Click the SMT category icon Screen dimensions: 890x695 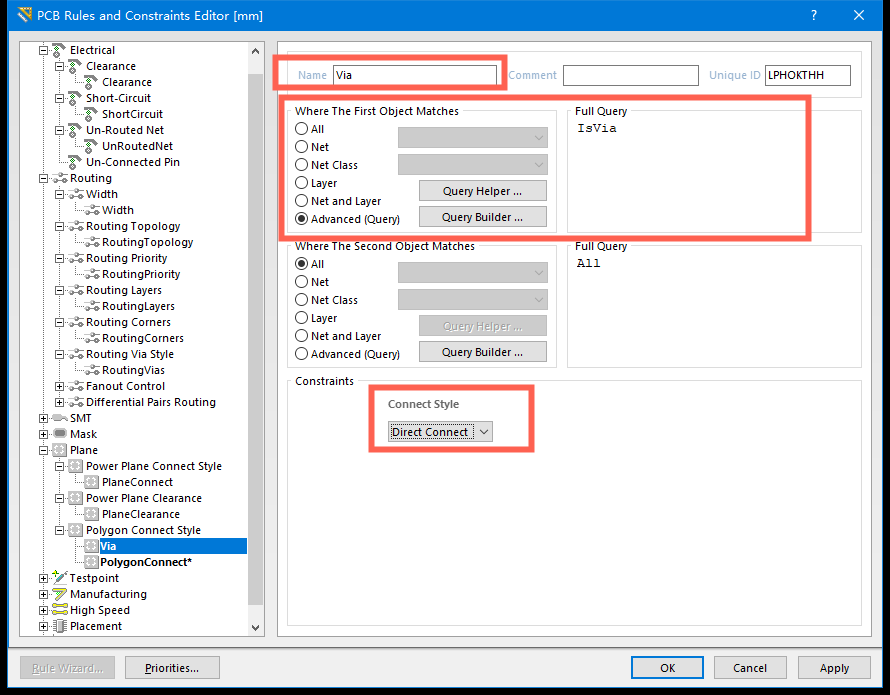pyautogui.click(x=59, y=418)
